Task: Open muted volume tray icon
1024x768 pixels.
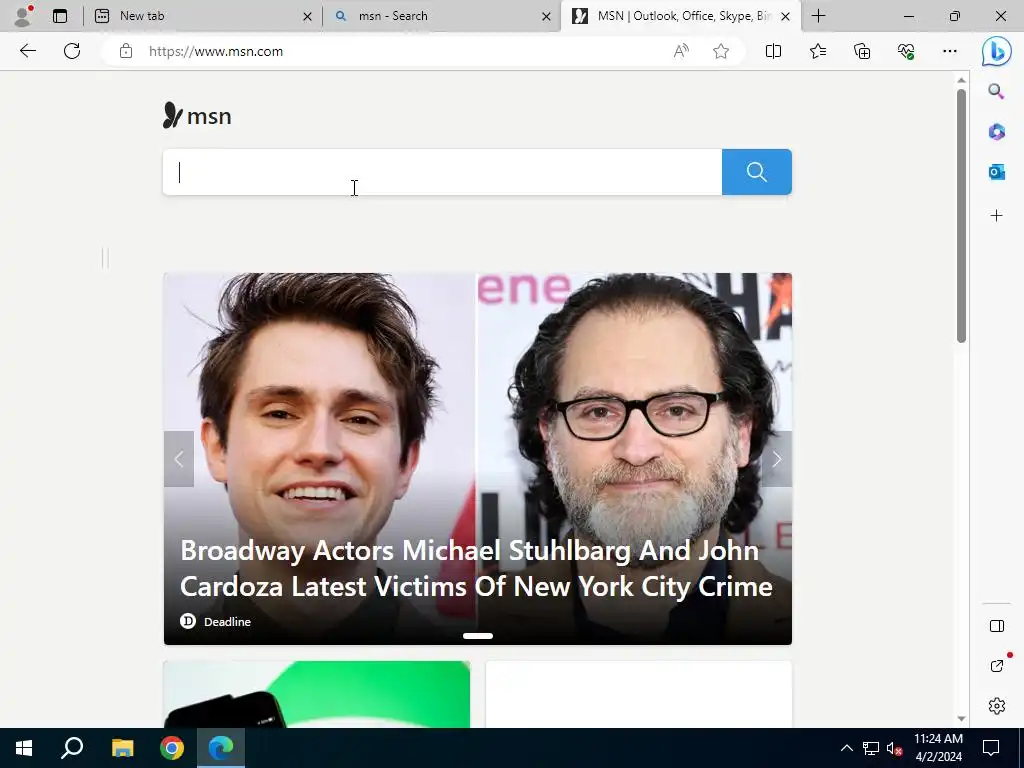Action: pos(894,748)
